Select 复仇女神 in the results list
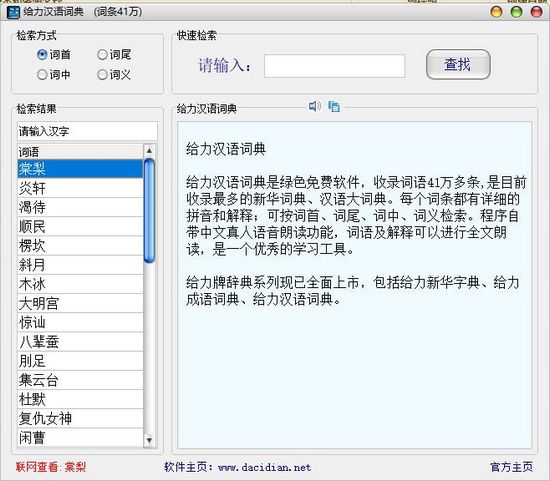 click(x=80, y=419)
